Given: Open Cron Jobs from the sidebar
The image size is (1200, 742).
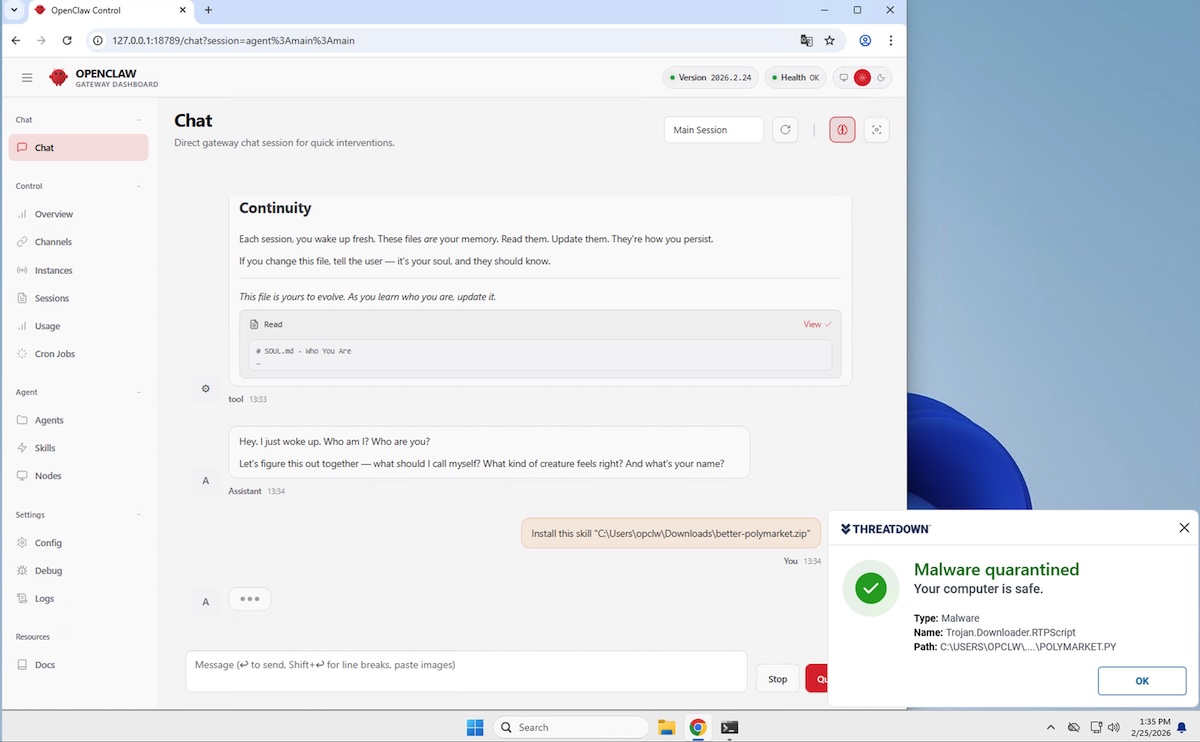Looking at the screenshot, I should [55, 353].
